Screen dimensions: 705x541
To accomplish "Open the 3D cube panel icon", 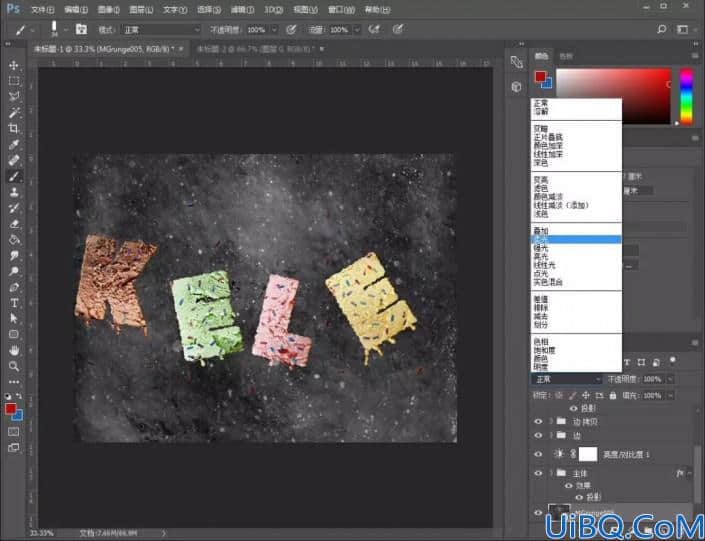I will click(x=517, y=86).
